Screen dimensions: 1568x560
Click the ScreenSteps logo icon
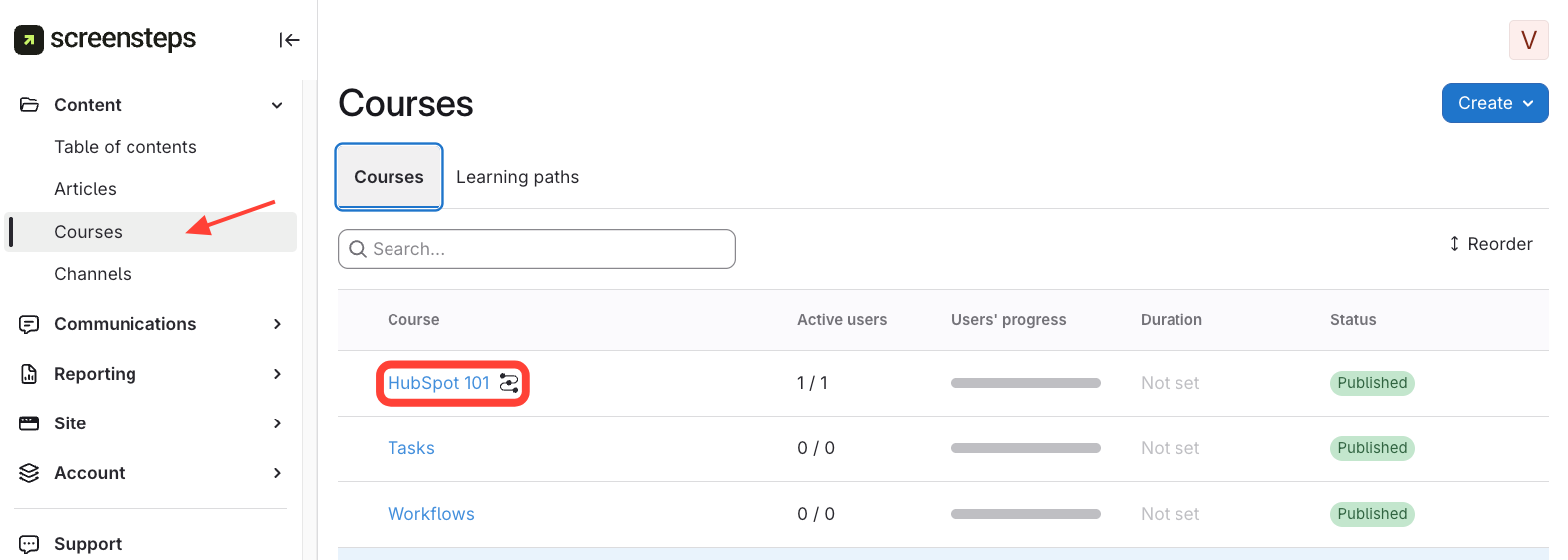pyautogui.click(x=29, y=40)
